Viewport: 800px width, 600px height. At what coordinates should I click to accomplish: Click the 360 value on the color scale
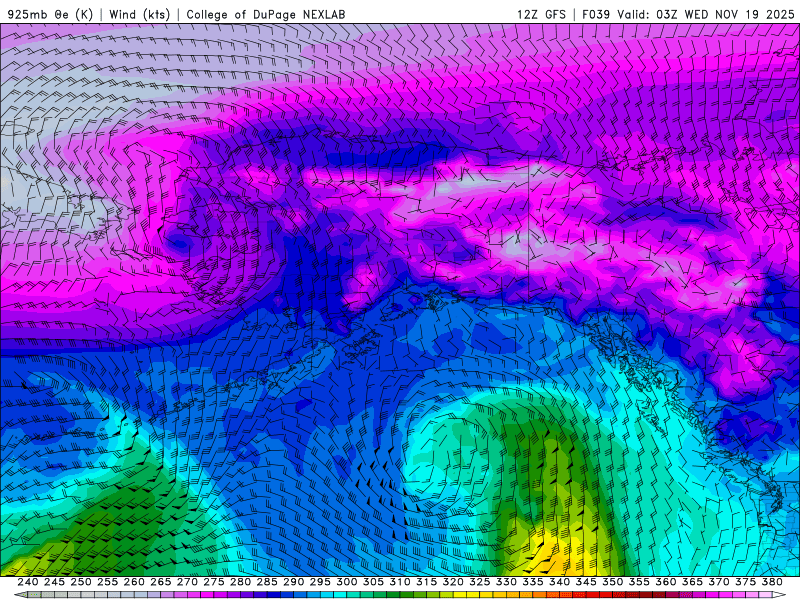[x=665, y=582]
